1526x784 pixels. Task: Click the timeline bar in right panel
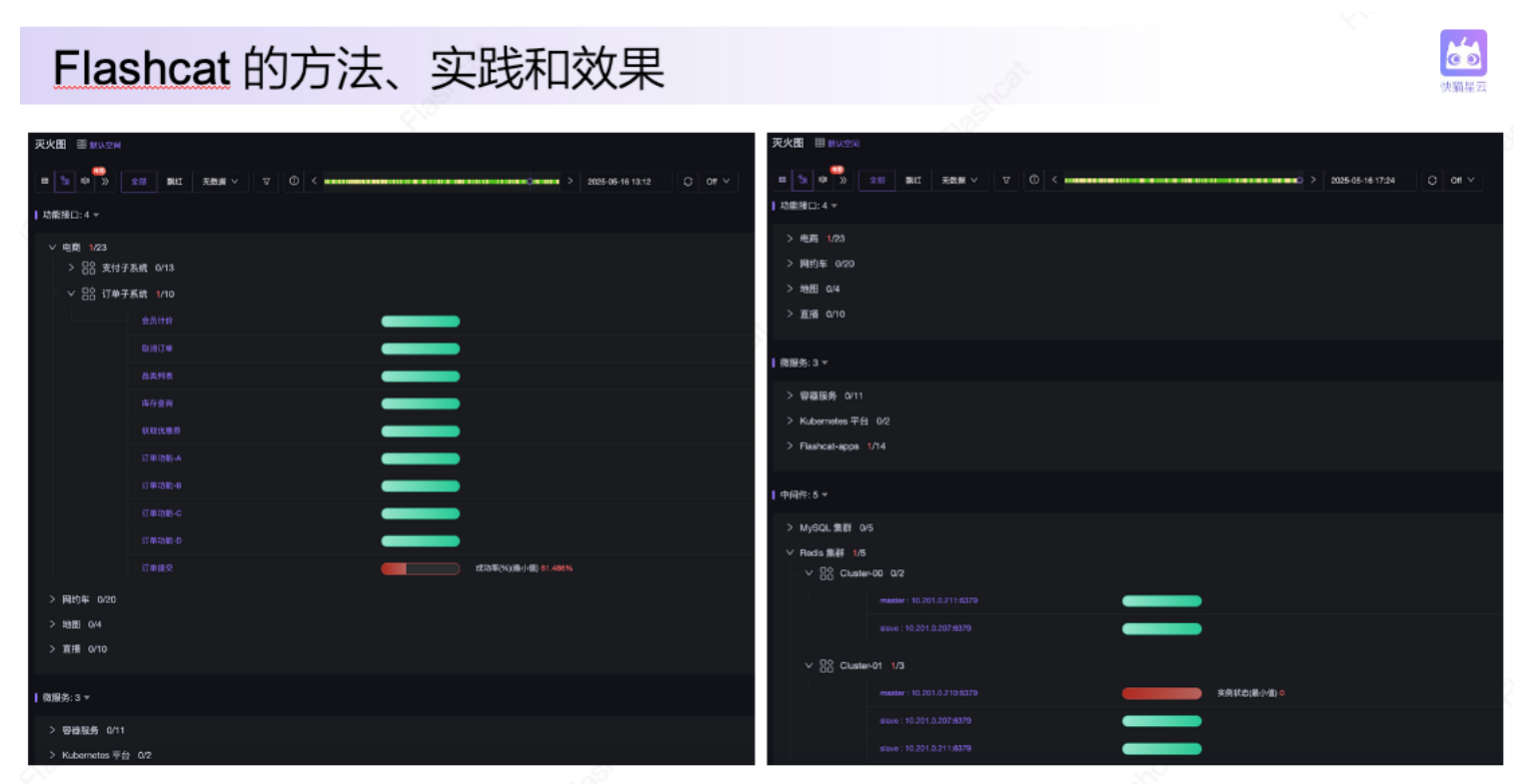(x=1183, y=180)
